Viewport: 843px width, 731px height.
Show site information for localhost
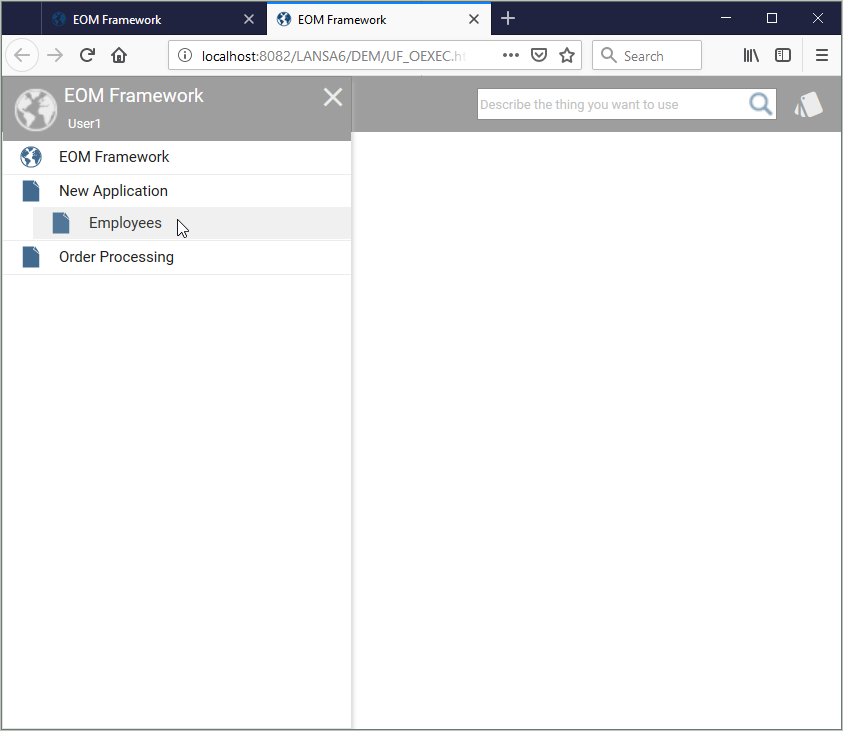(x=184, y=55)
